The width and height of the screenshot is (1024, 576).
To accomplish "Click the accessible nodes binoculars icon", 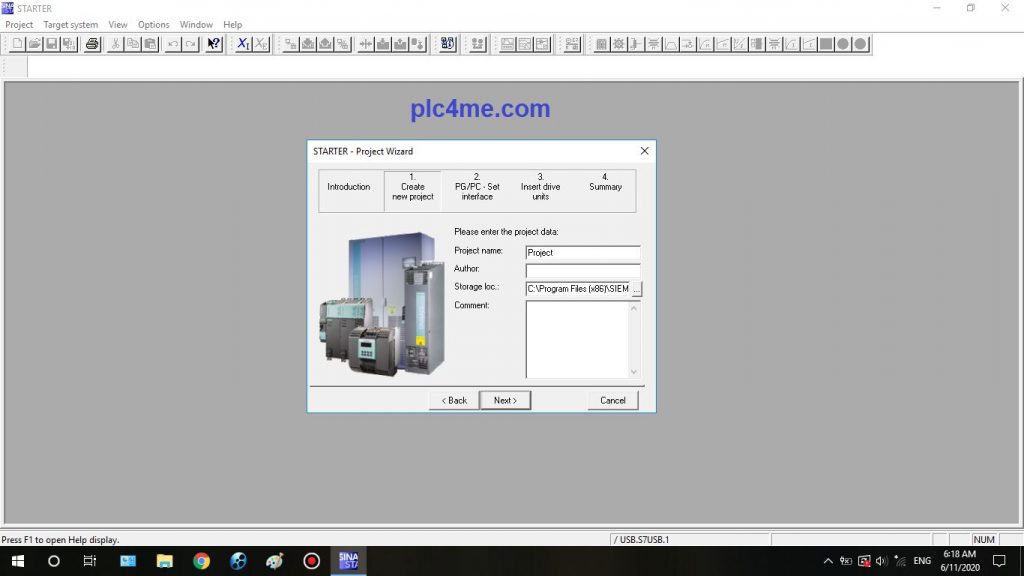I will [447, 44].
